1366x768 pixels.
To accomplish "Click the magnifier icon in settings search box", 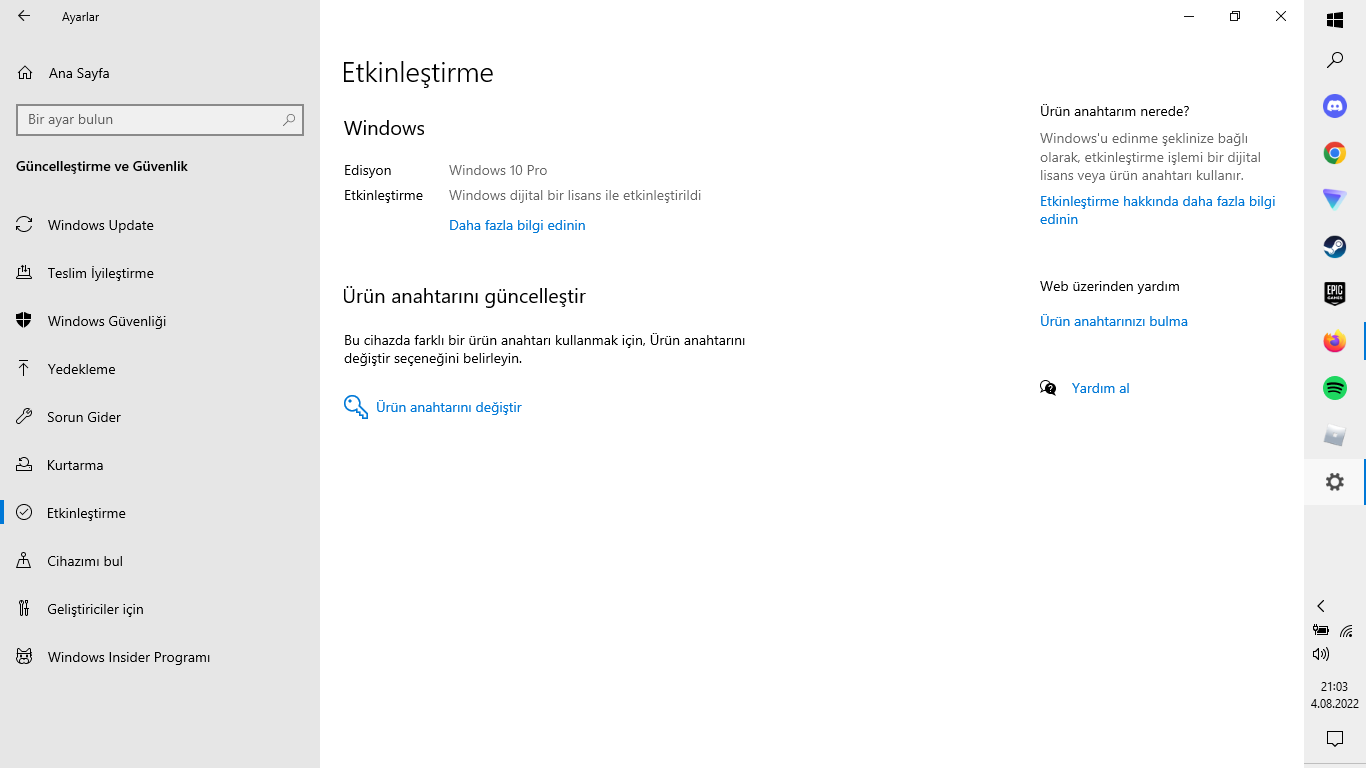I will [x=289, y=119].
